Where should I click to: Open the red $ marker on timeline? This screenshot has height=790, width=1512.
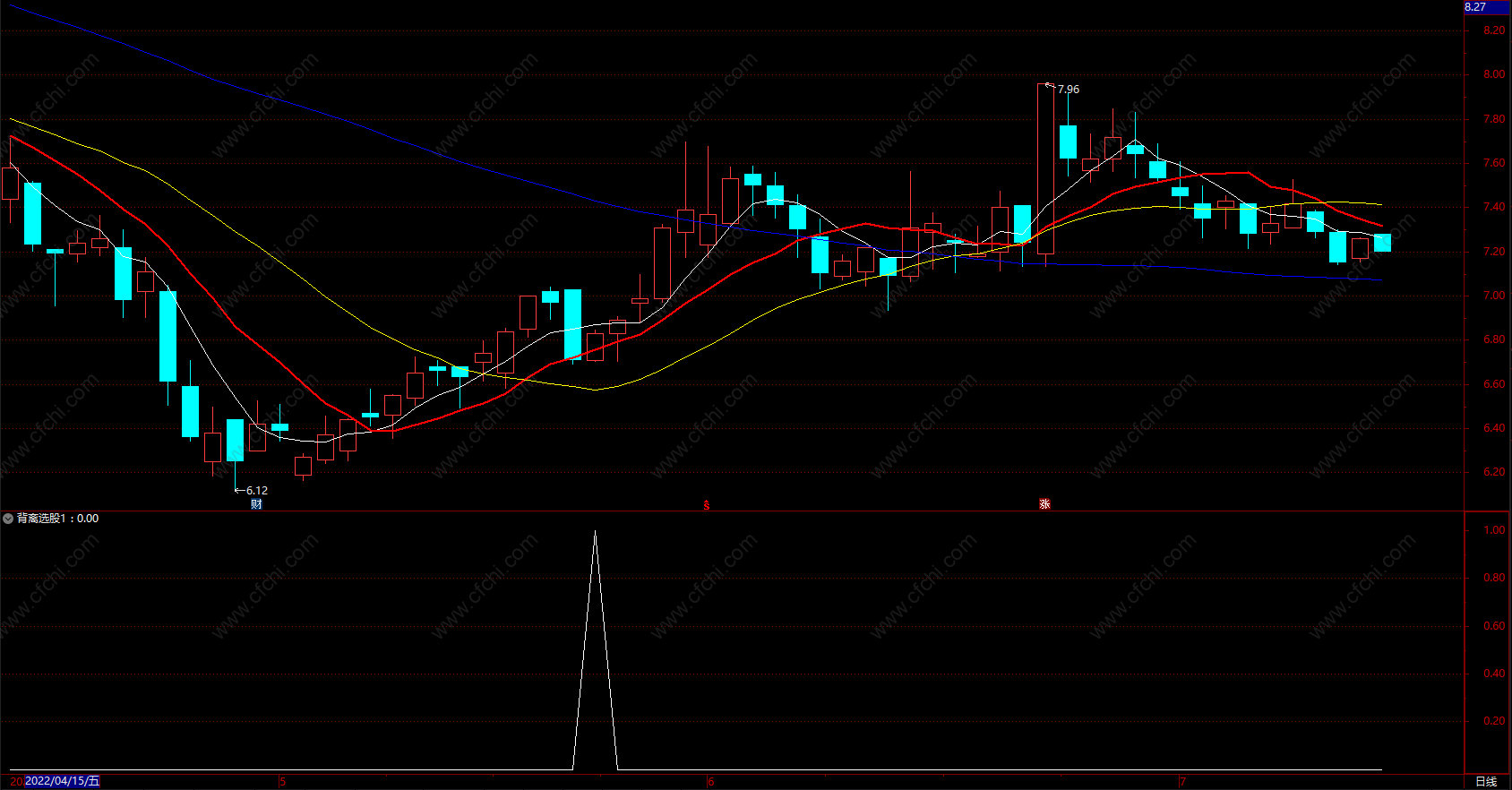(x=707, y=505)
